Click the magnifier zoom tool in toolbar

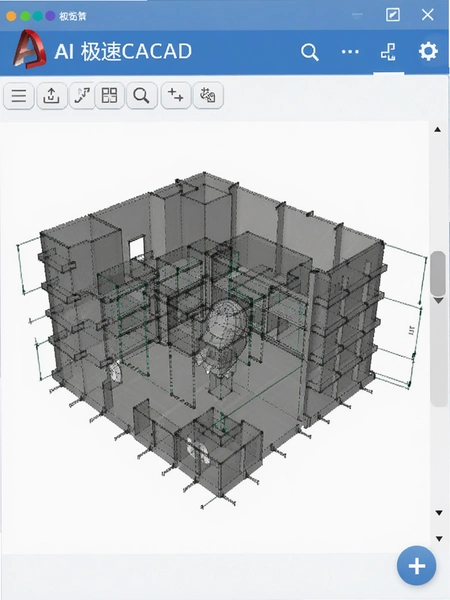point(142,96)
